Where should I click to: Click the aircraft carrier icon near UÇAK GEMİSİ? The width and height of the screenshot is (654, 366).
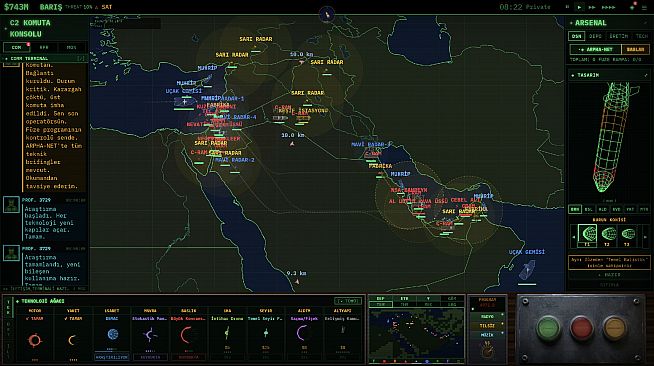(527, 269)
